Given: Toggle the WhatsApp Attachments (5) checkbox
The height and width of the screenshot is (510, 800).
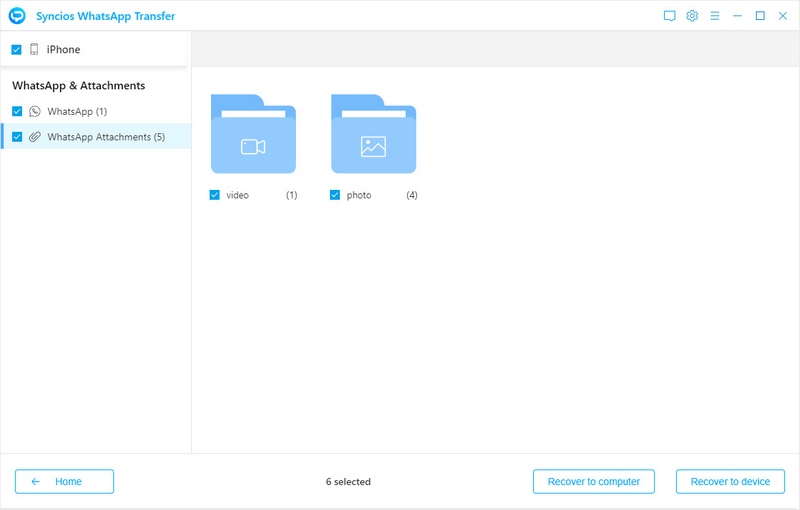Looking at the screenshot, I should [x=17, y=137].
